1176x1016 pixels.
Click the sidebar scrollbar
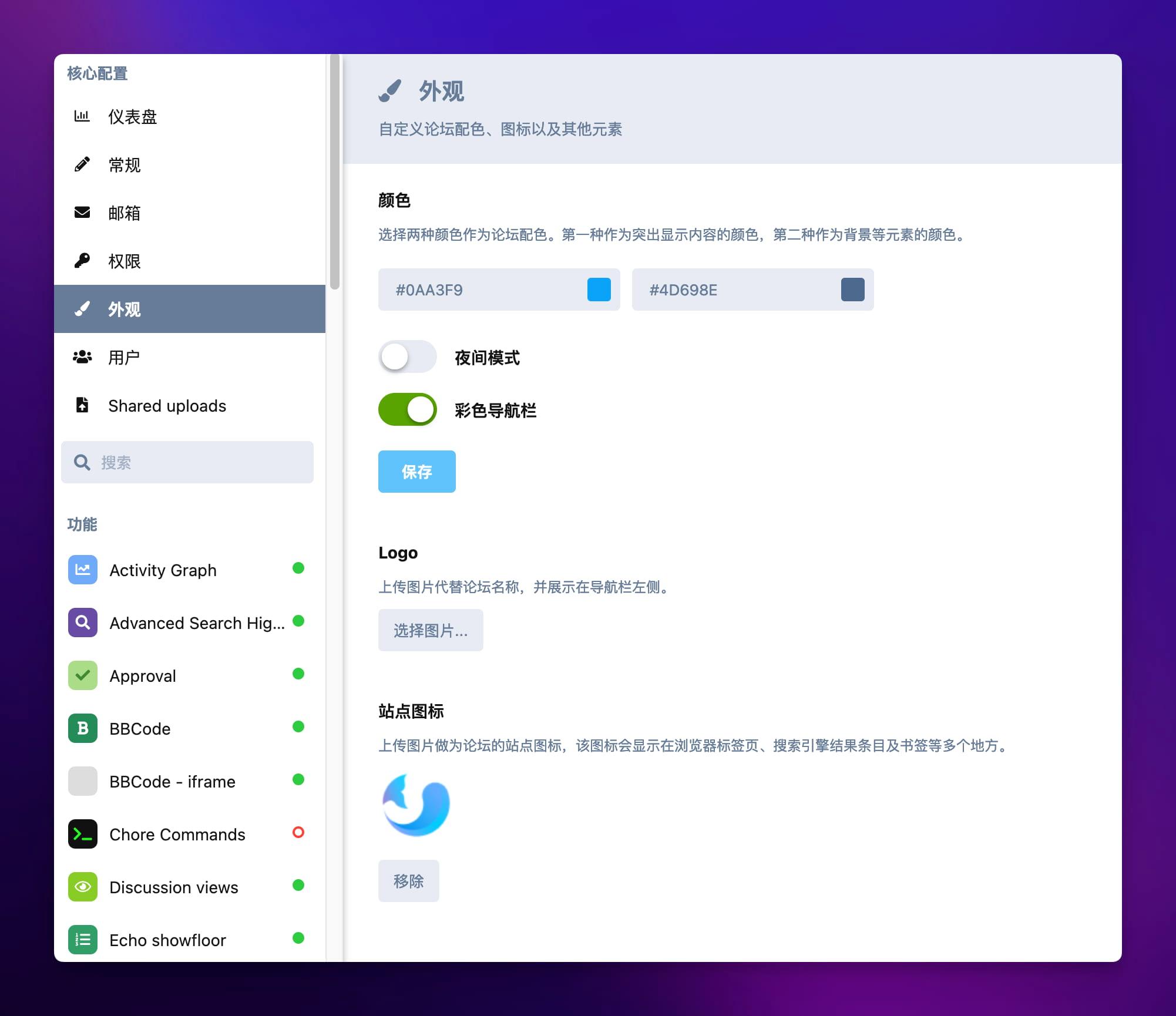coord(335,171)
